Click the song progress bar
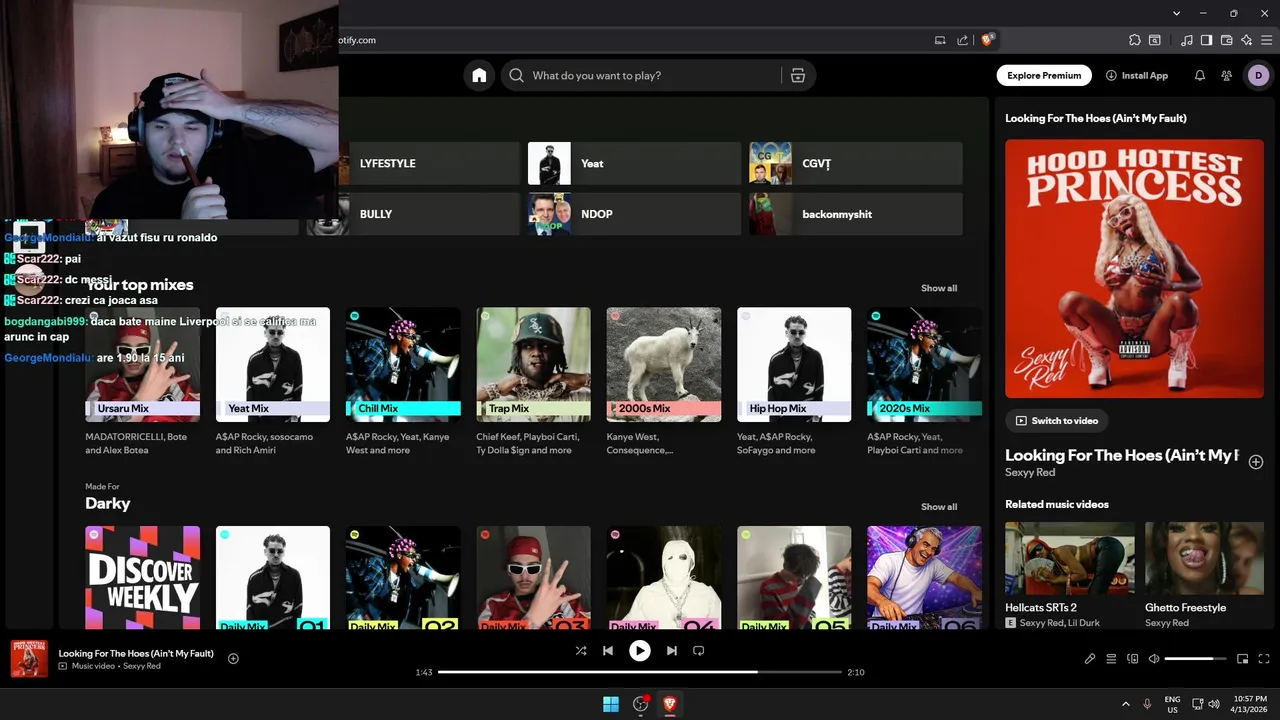Screen dimensions: 1280x720 [x=640, y=672]
